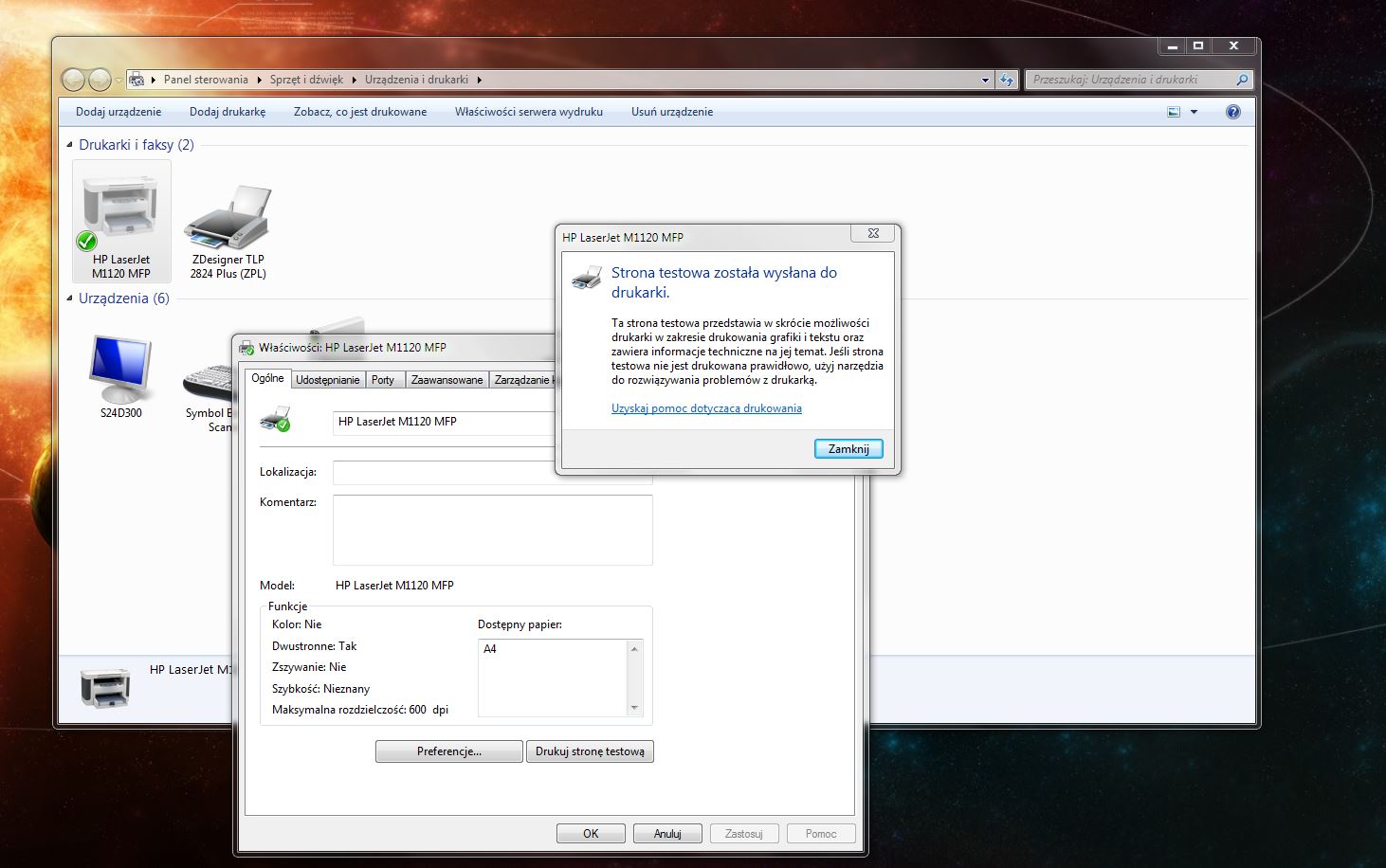Screen dimensions: 1386x868
Task: Click the Komentarz text area
Action: (x=493, y=530)
